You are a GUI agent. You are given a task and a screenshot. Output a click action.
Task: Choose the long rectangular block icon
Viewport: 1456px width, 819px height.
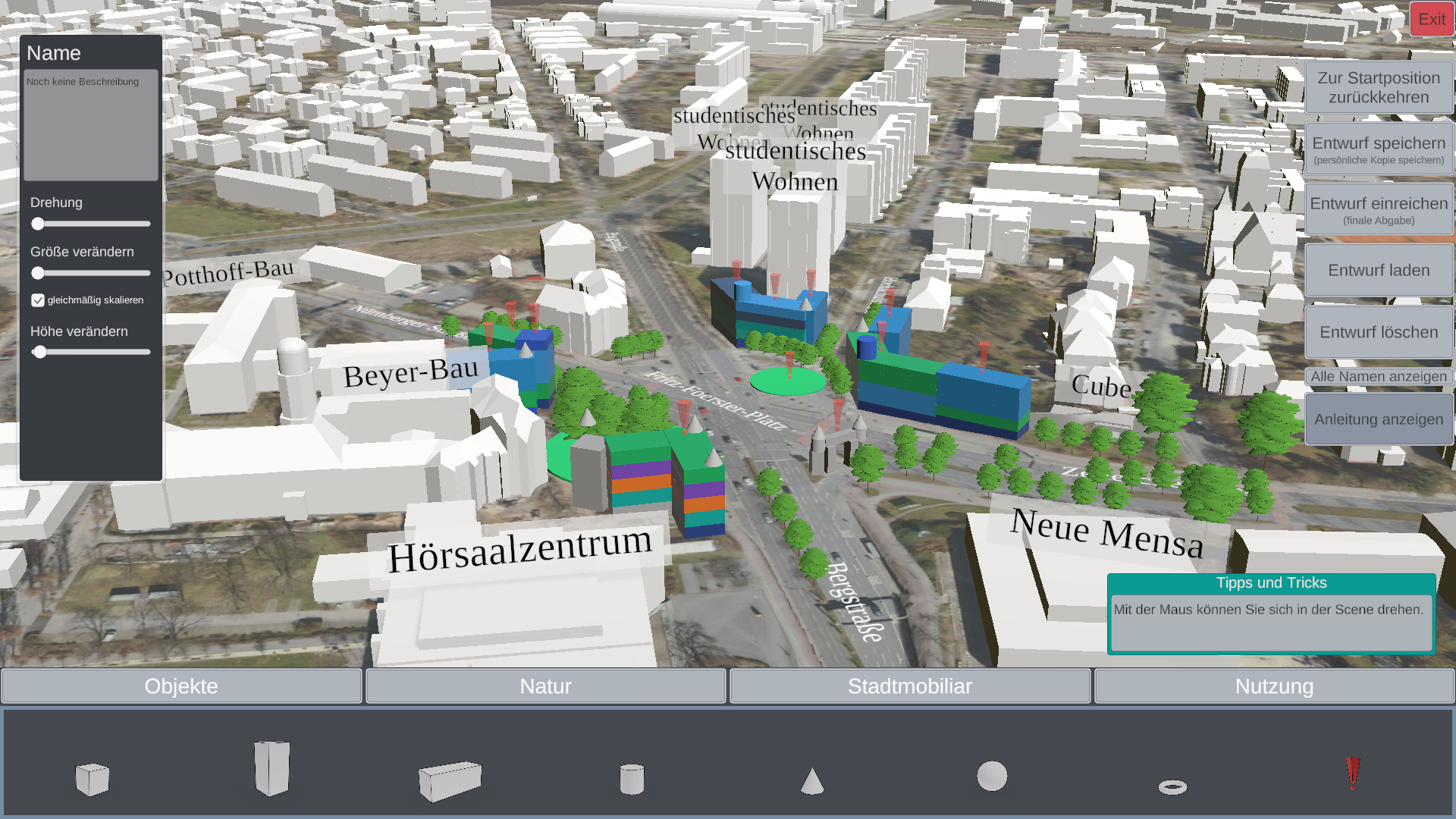point(450,781)
